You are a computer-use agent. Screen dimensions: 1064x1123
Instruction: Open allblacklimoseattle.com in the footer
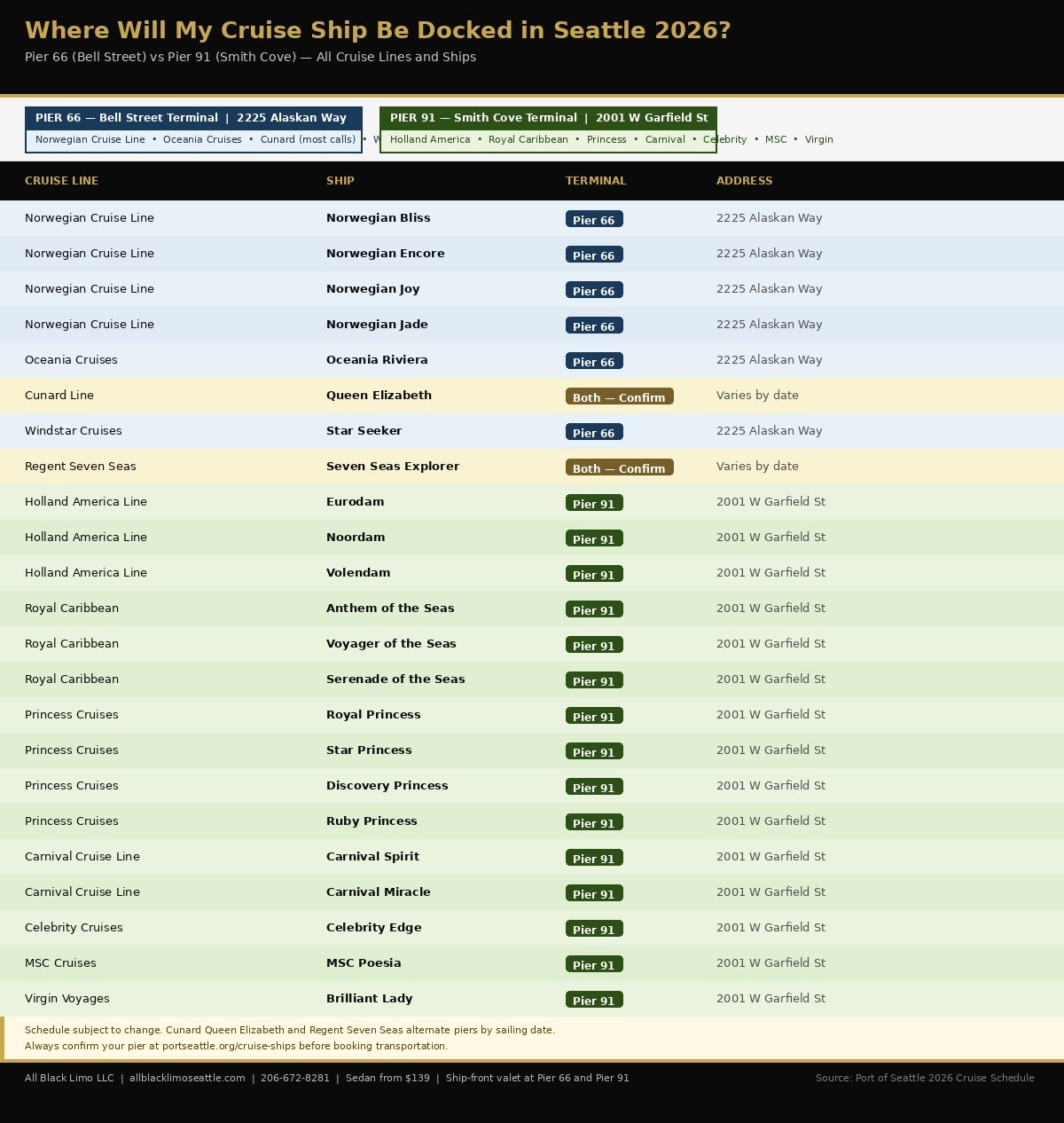pyautogui.click(x=187, y=1079)
